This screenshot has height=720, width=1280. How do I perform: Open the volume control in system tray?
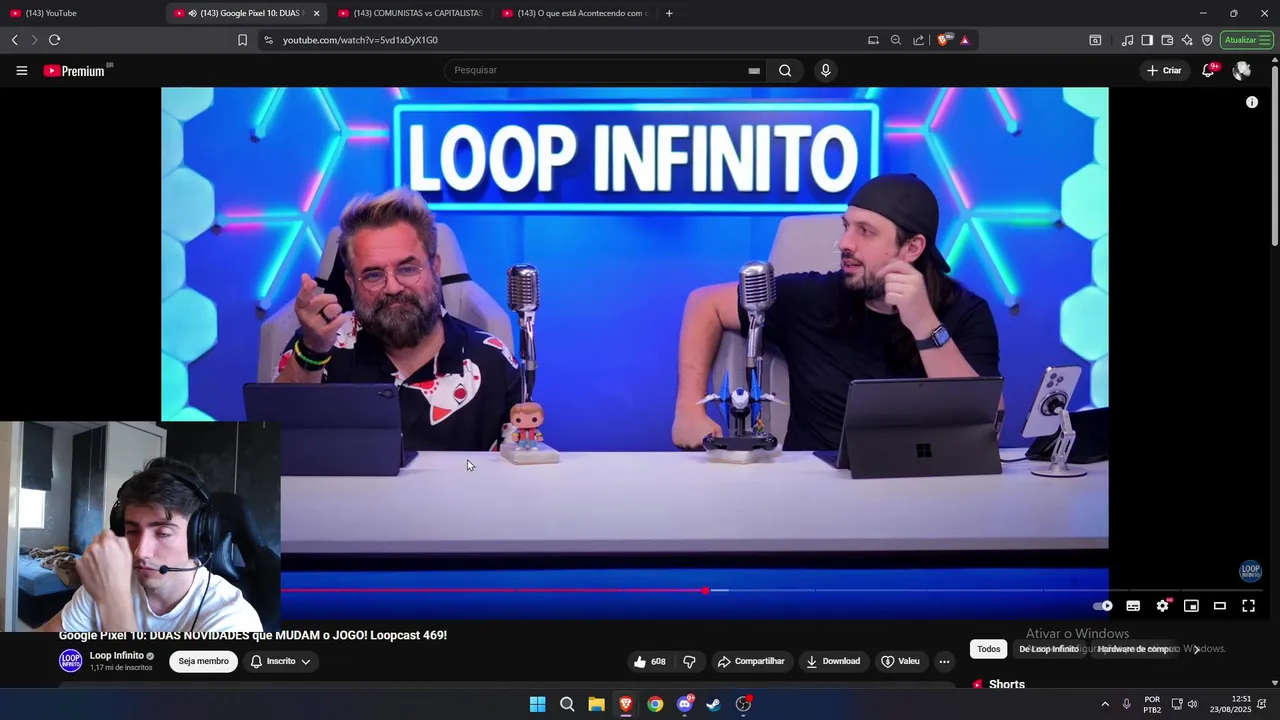[x=1192, y=704]
